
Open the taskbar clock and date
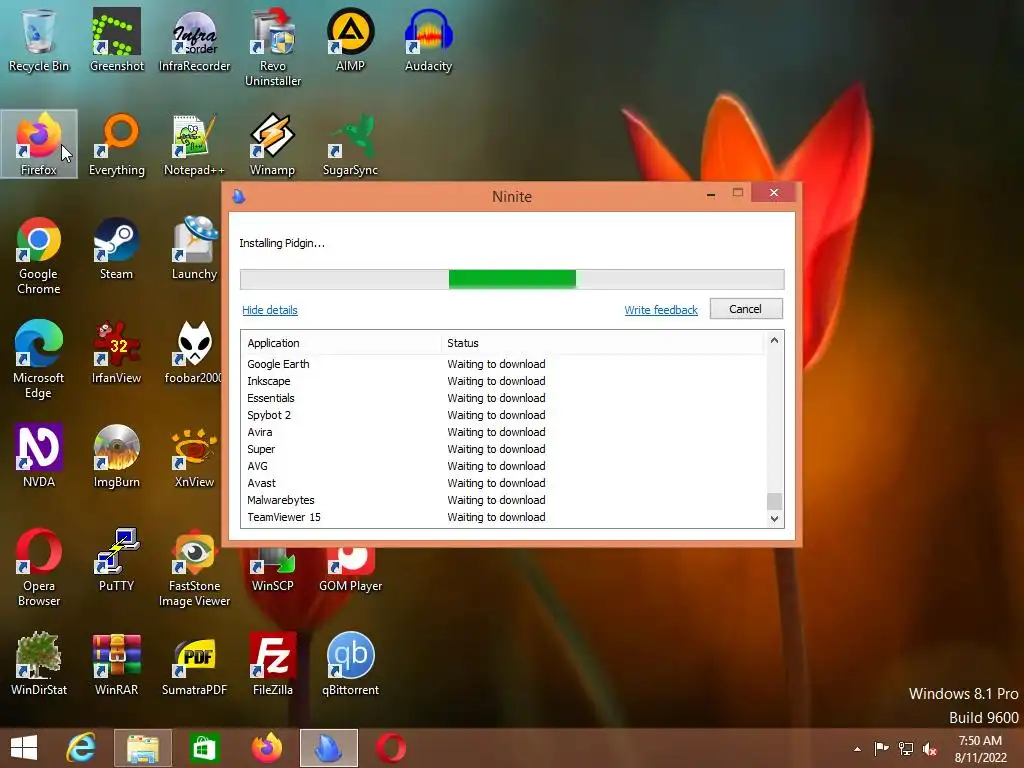click(980, 749)
